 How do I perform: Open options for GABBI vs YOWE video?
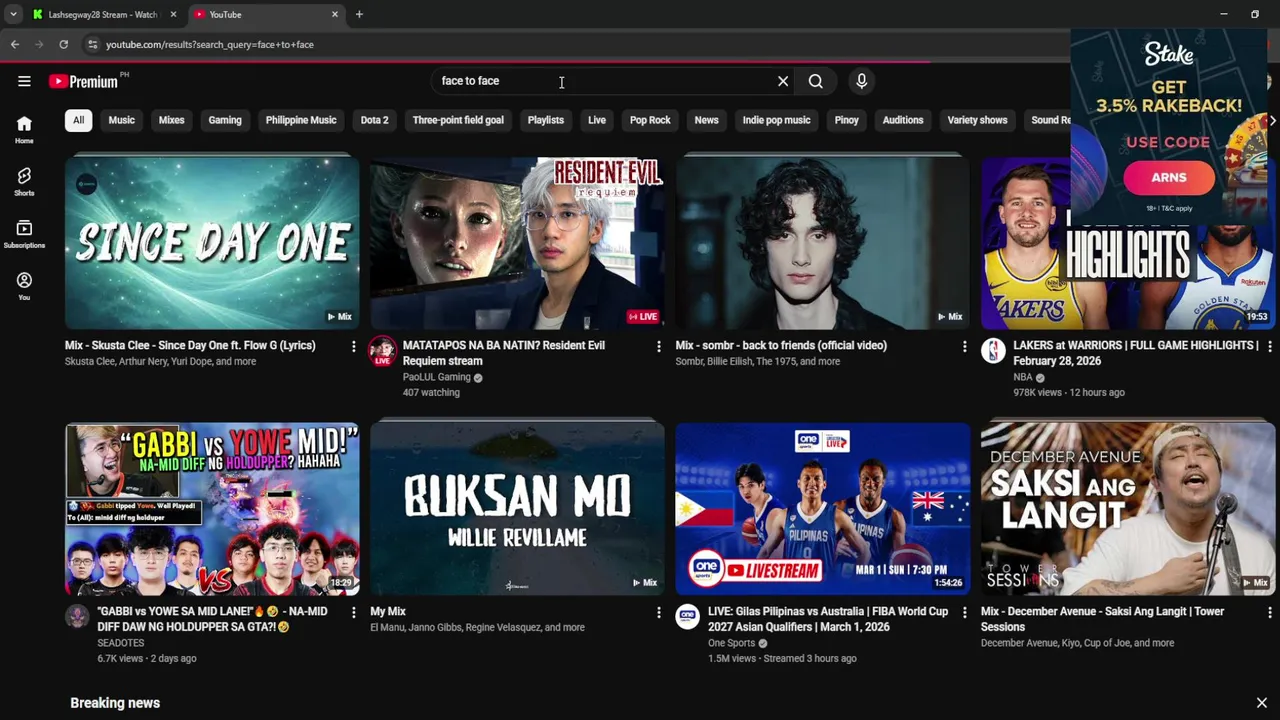pos(353,612)
